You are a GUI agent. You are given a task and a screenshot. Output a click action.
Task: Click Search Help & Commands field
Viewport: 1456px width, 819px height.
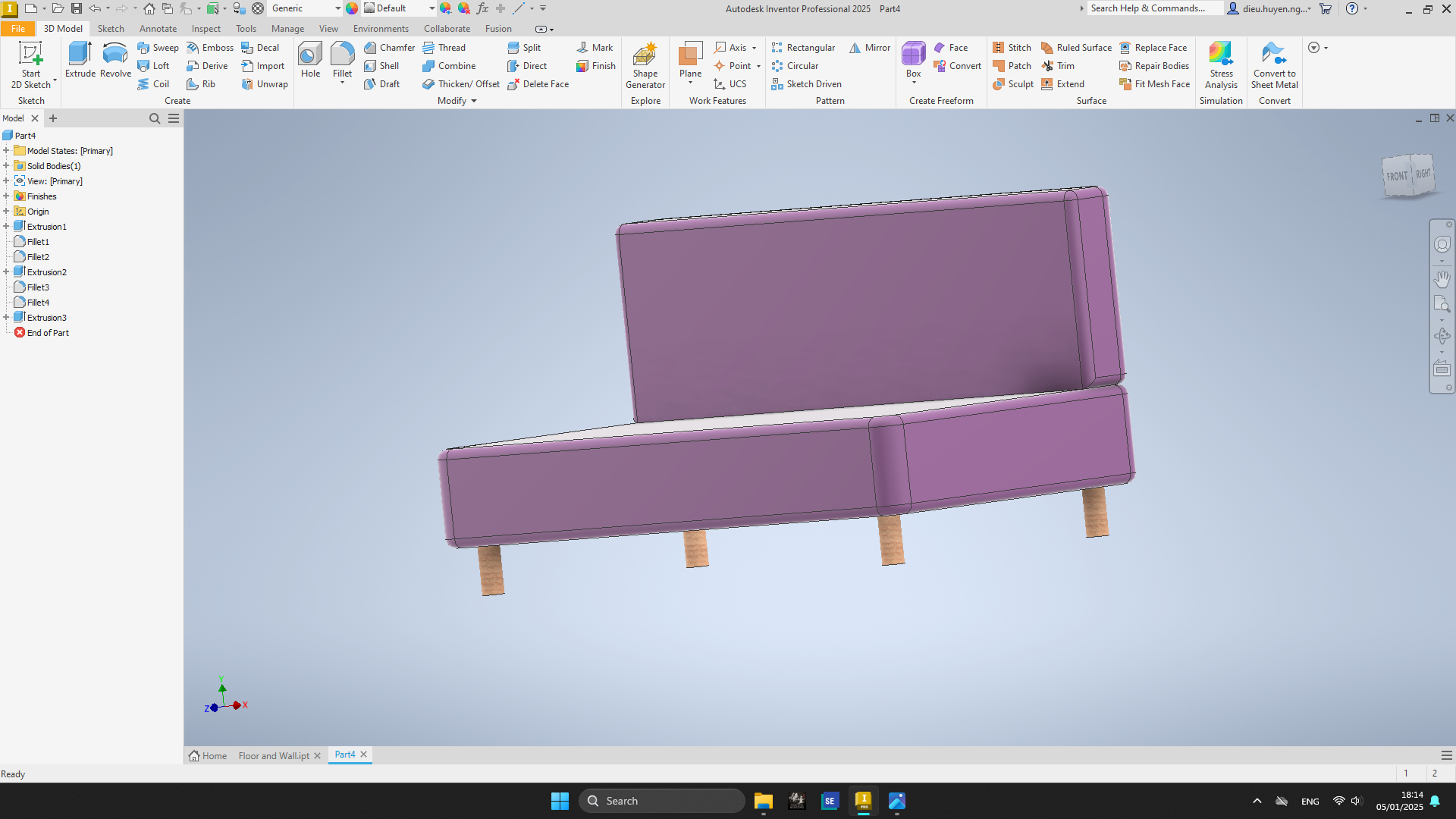point(1154,8)
